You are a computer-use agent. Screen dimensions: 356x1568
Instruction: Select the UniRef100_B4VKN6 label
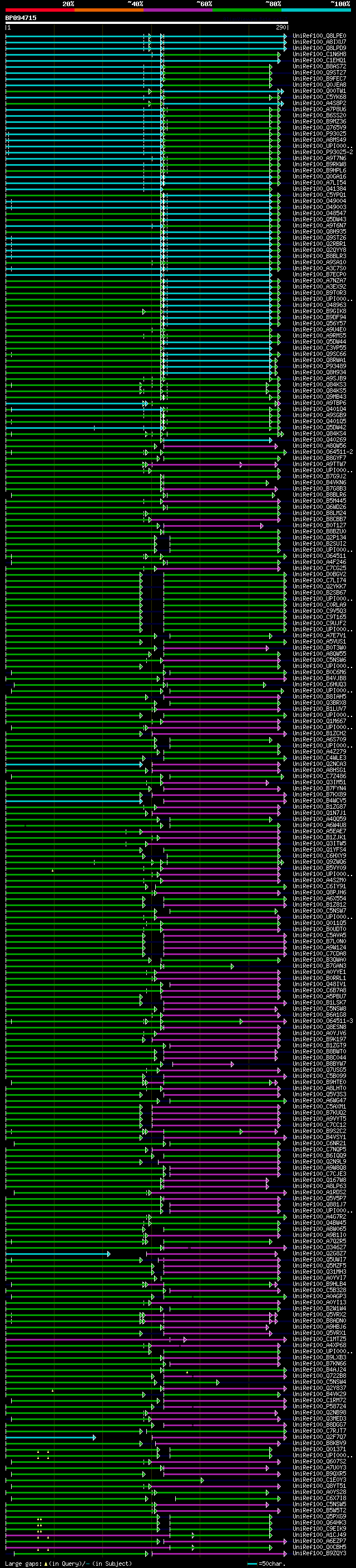tap(319, 483)
